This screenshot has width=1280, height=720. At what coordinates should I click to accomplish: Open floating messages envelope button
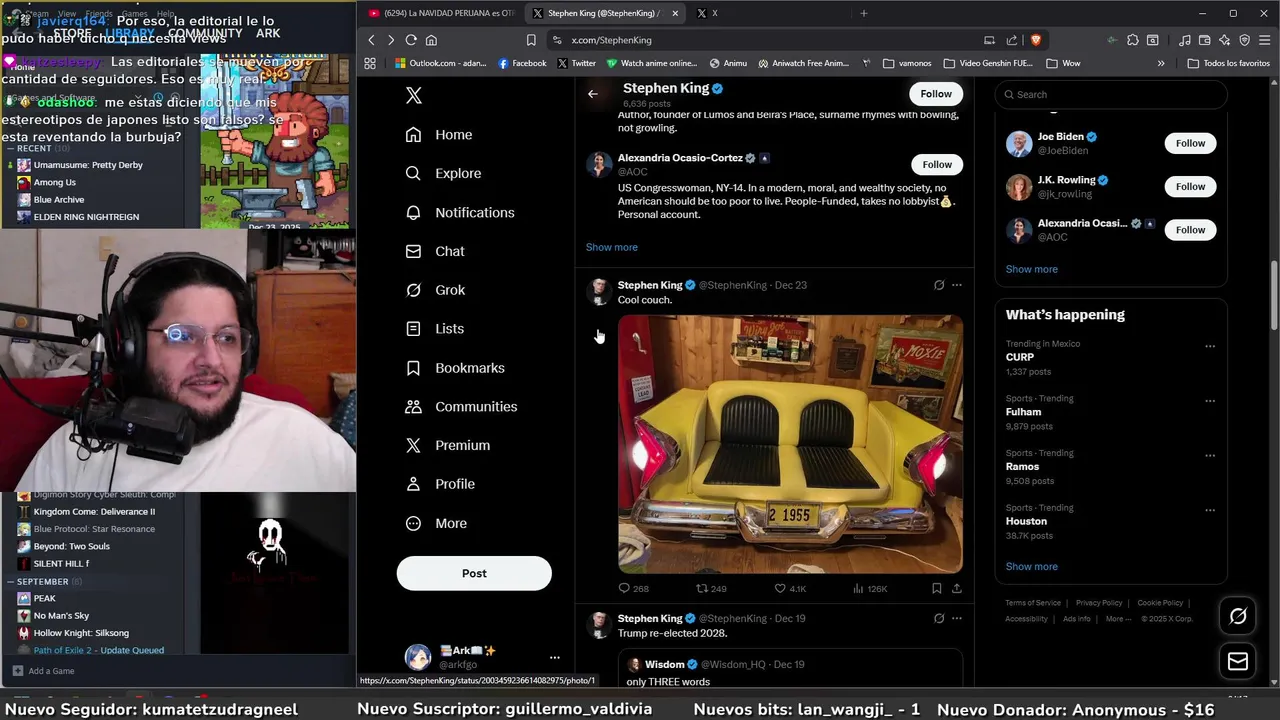pos(1238,662)
